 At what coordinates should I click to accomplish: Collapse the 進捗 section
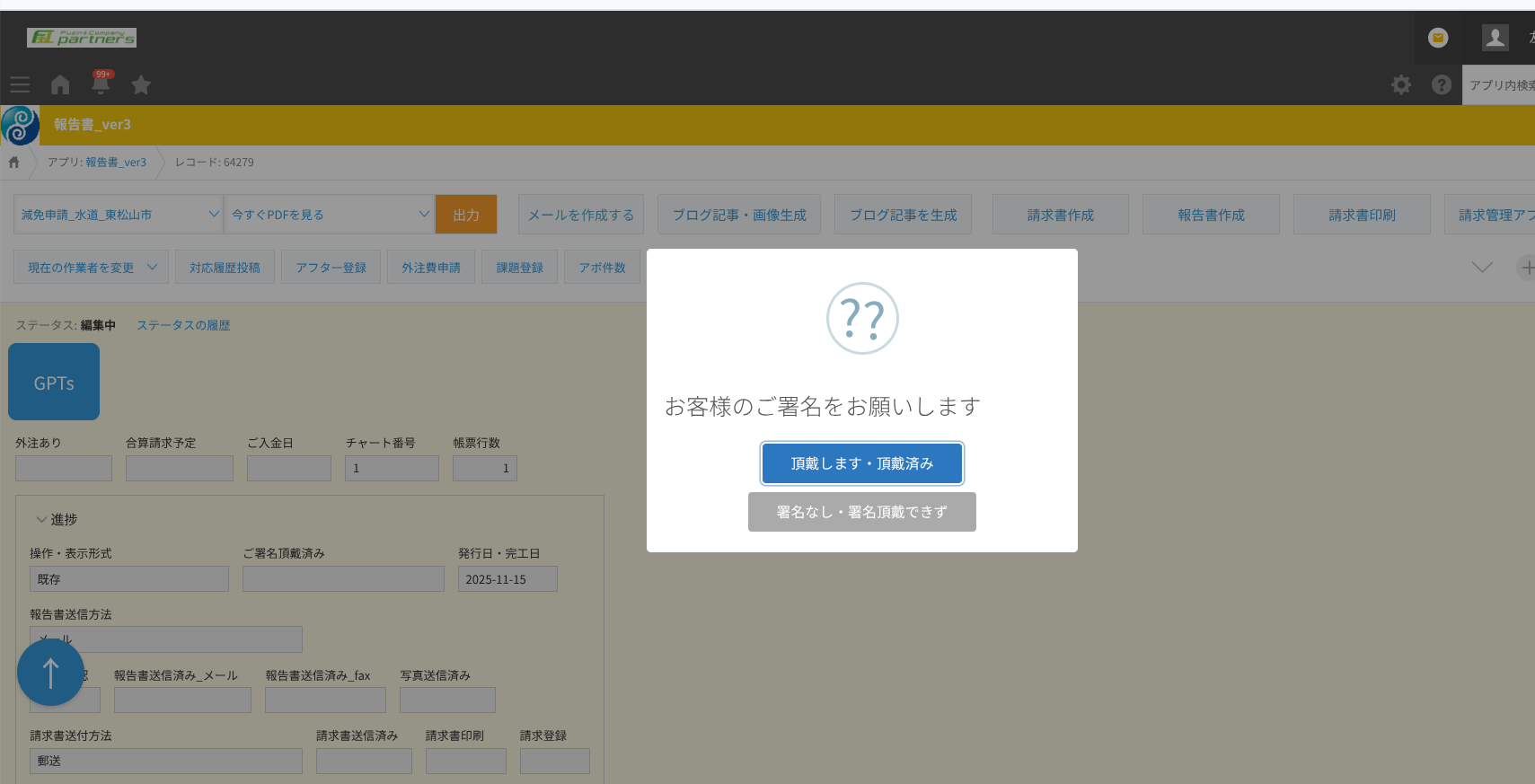tap(41, 520)
